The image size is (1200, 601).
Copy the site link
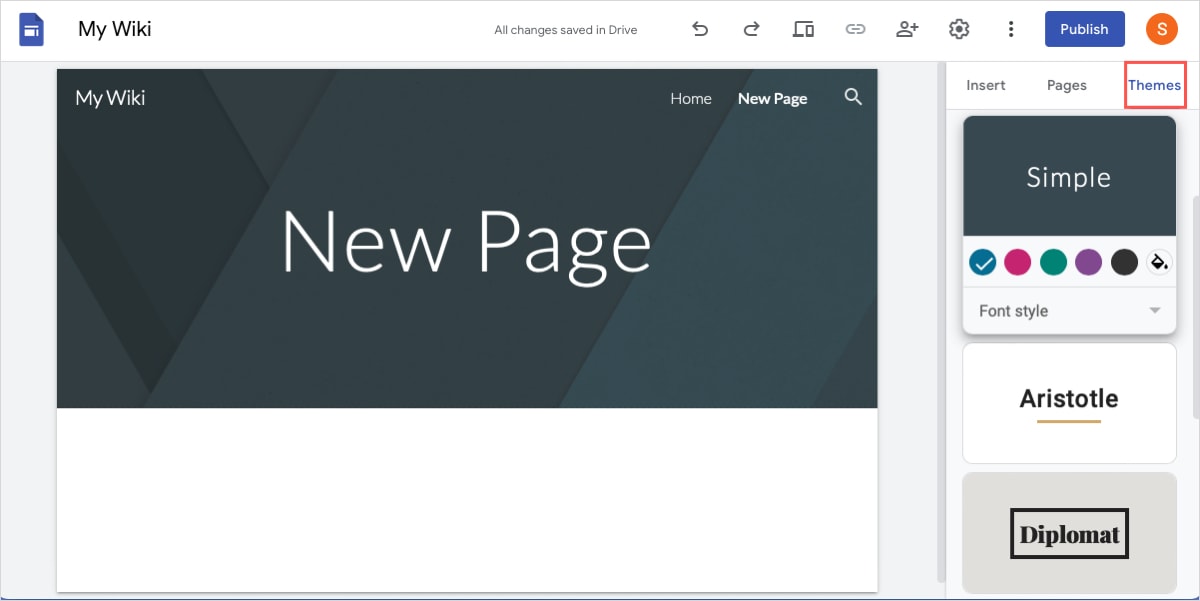(x=855, y=29)
